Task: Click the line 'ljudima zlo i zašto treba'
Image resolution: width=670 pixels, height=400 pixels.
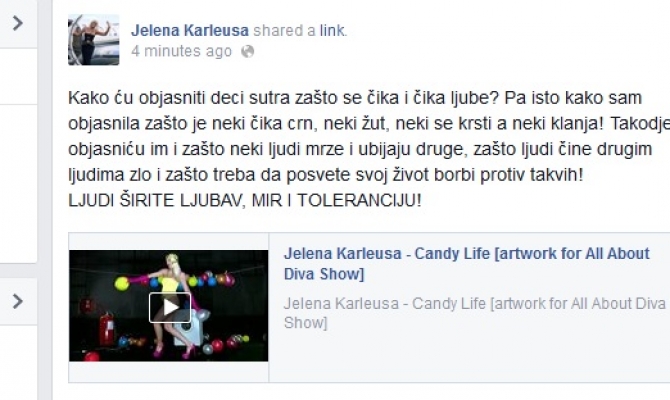Action: coord(326,175)
